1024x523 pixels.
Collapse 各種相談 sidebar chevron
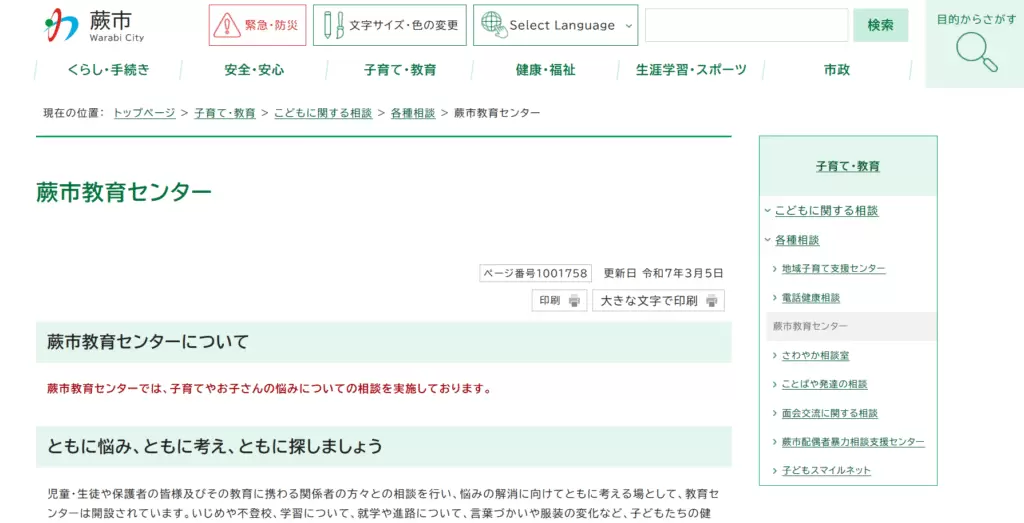(768, 240)
